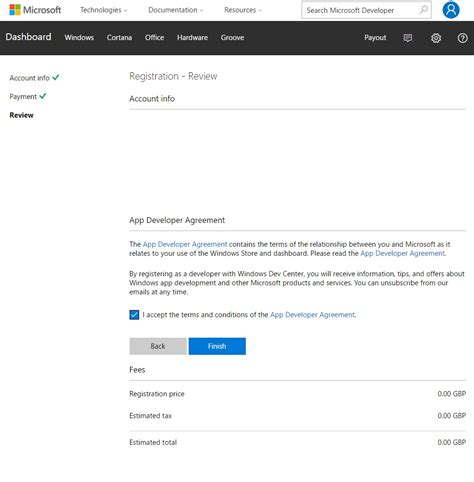Open the Hardware dashboard section
This screenshot has width=474, height=482.
[192, 38]
